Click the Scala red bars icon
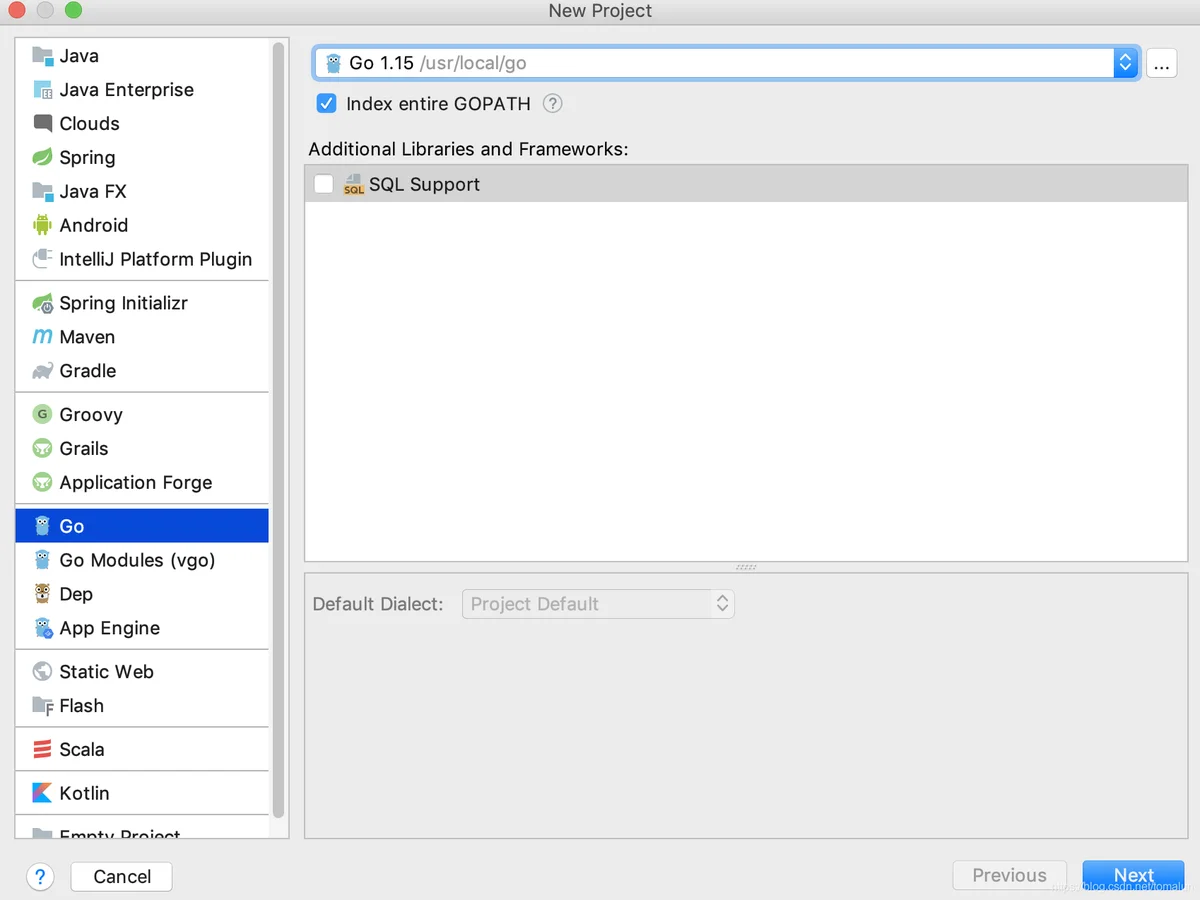The width and height of the screenshot is (1200, 900). (42, 749)
